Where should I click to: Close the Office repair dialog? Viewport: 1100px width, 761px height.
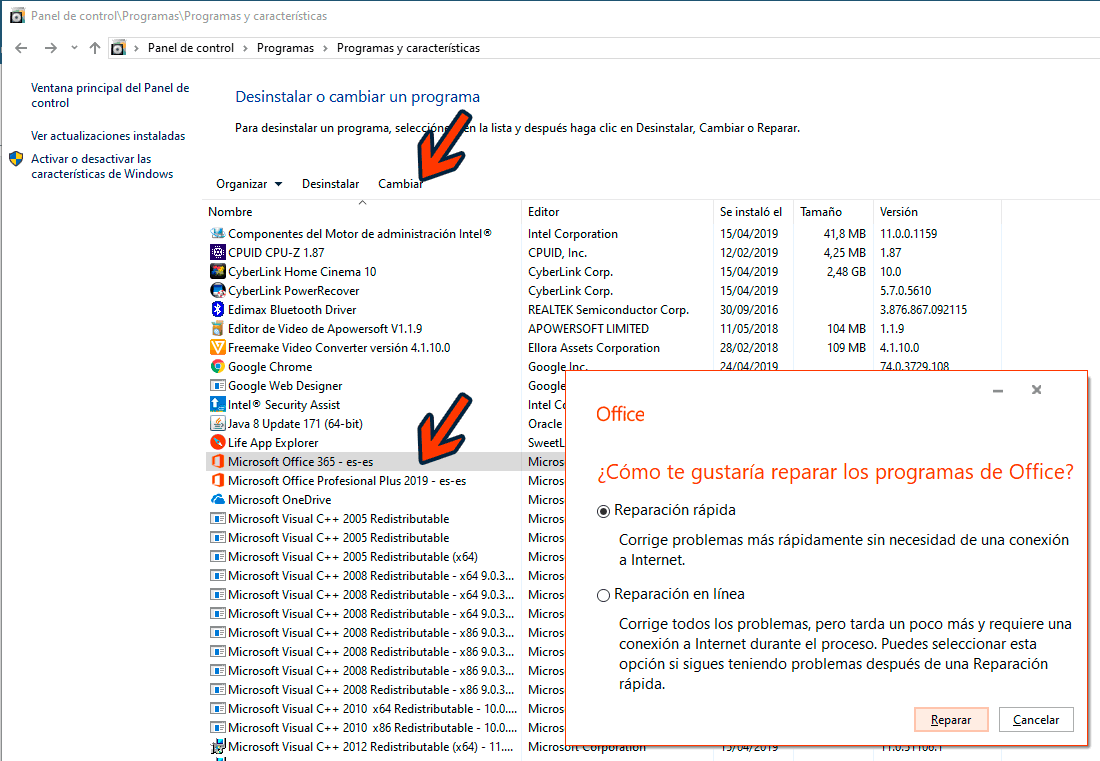[x=1036, y=390]
